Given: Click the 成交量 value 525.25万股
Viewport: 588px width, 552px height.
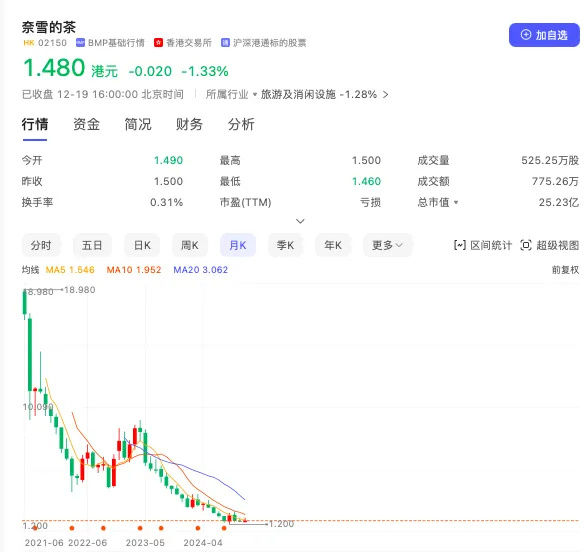Looking at the screenshot, I should [550, 160].
